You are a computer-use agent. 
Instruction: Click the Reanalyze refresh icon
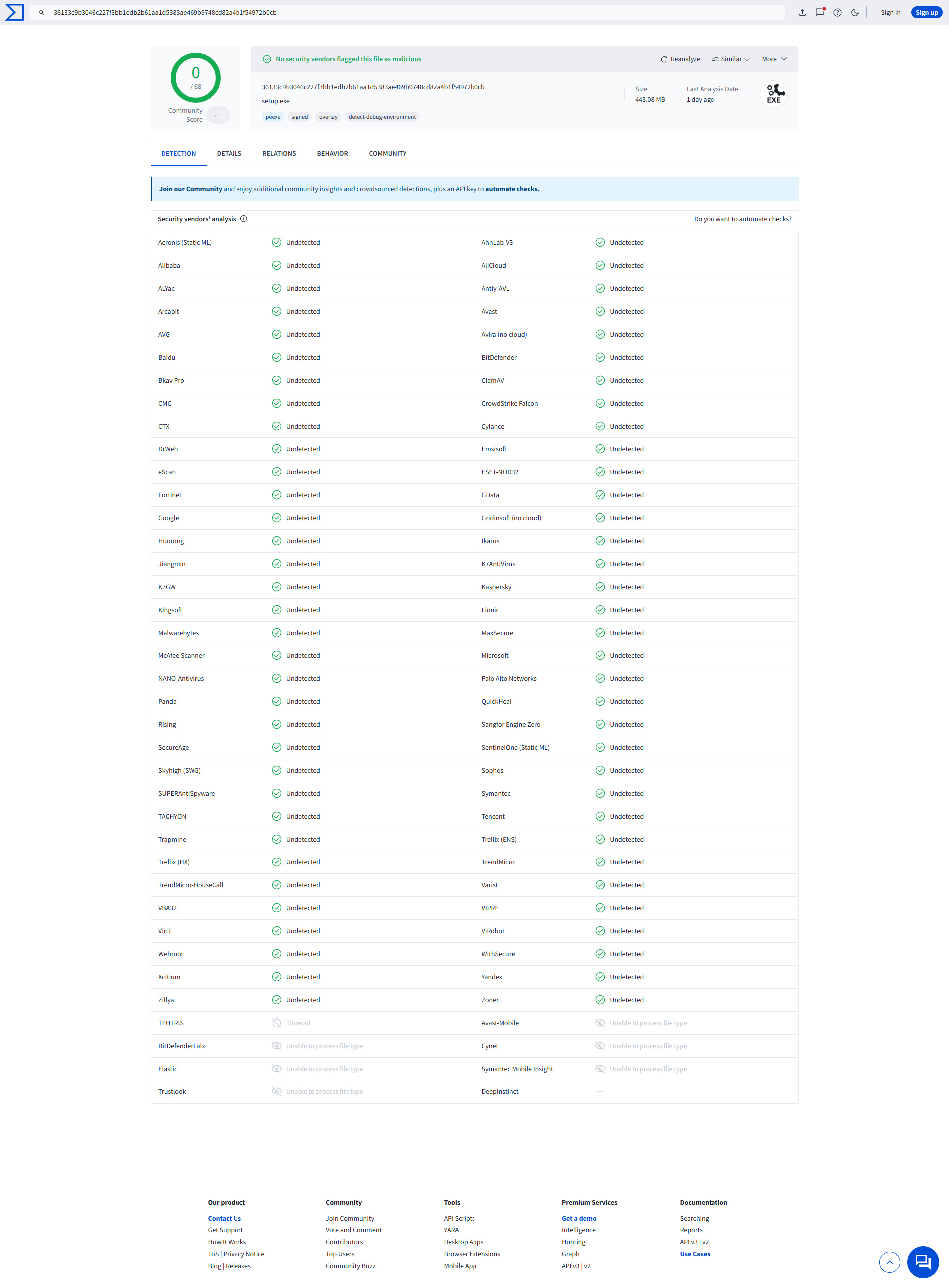[x=664, y=59]
